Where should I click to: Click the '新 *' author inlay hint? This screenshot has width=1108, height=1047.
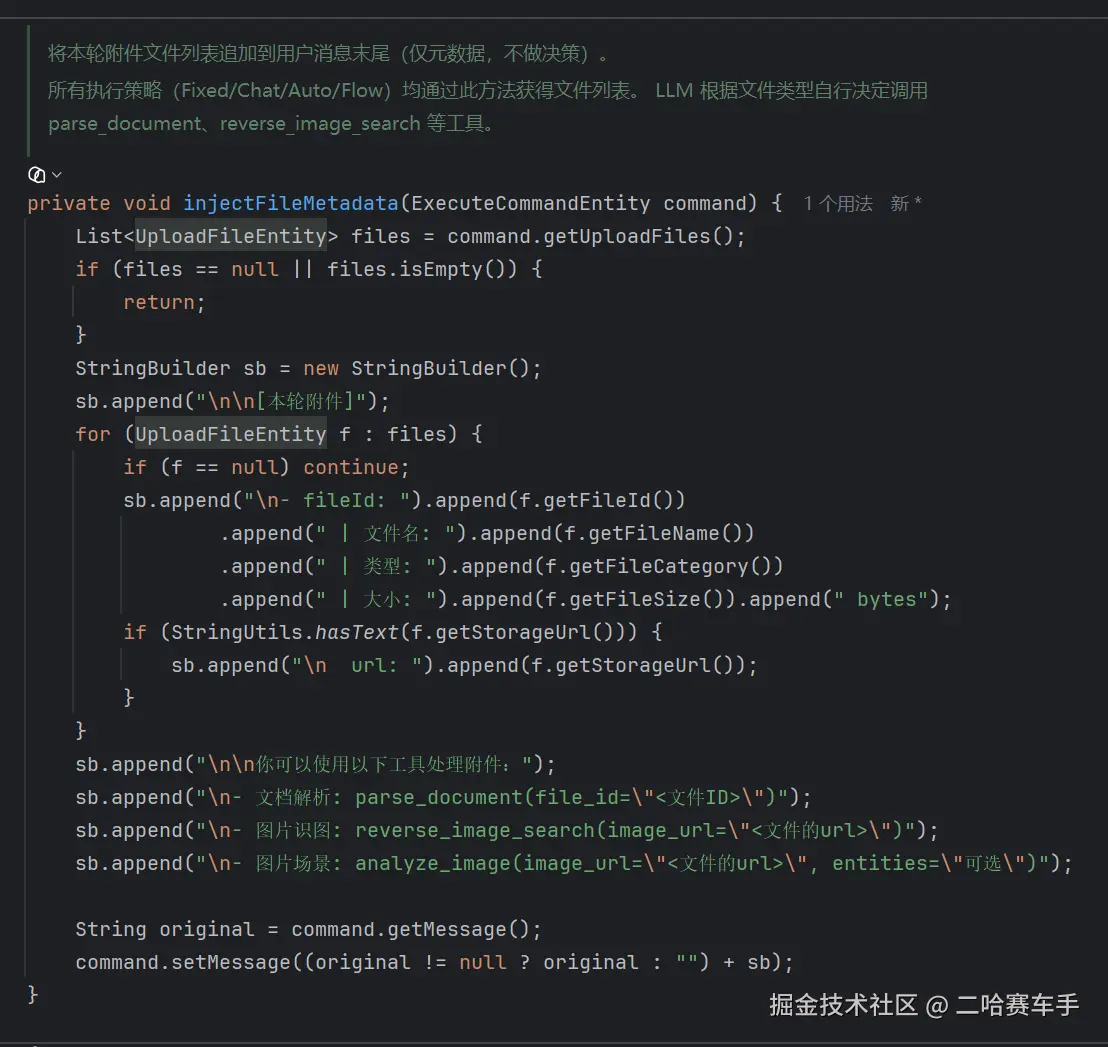tap(906, 203)
